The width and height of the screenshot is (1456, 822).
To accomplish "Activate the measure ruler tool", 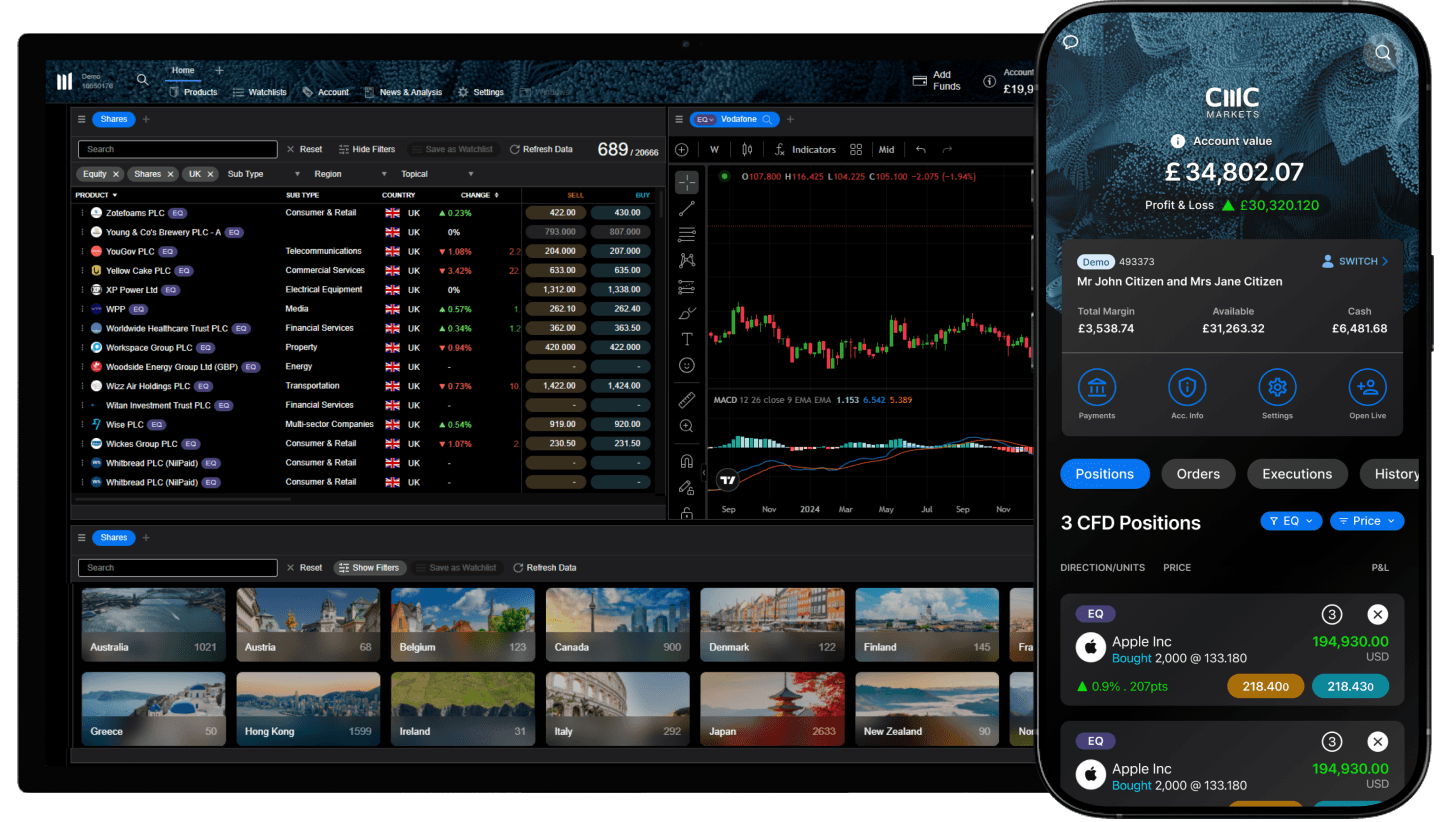I will click(686, 399).
